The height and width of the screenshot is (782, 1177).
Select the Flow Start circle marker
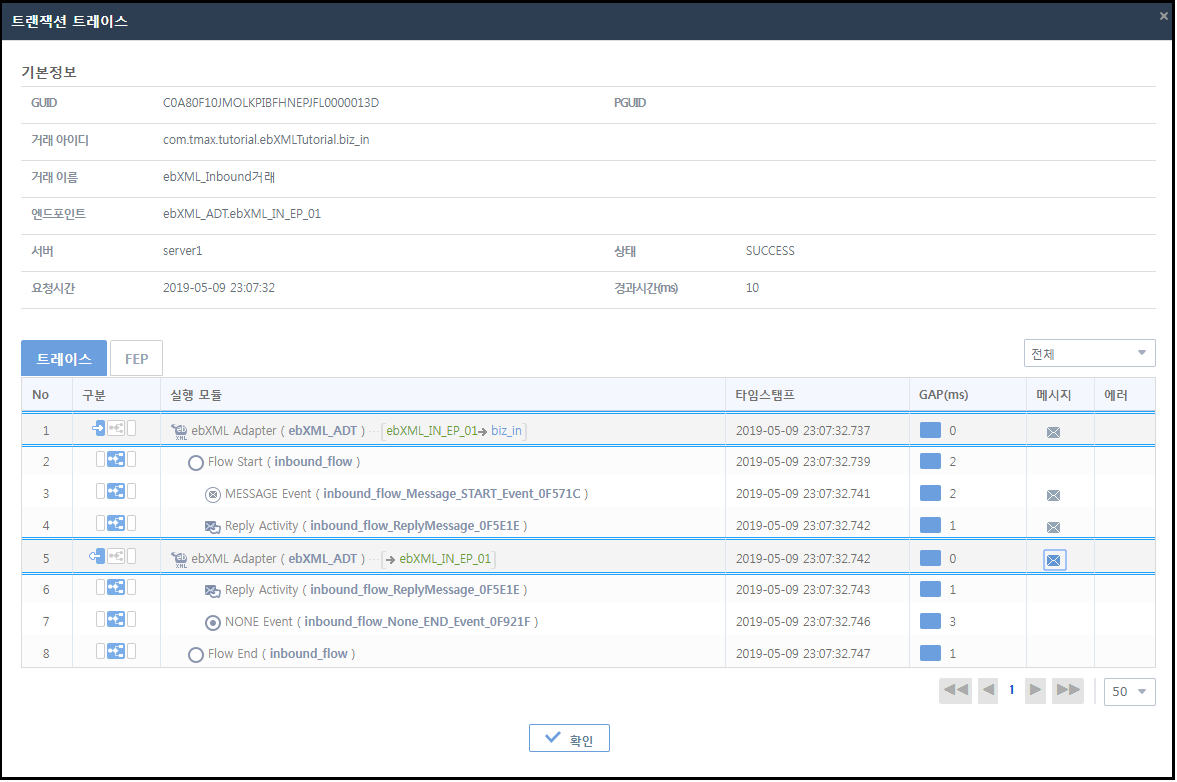(x=196, y=462)
